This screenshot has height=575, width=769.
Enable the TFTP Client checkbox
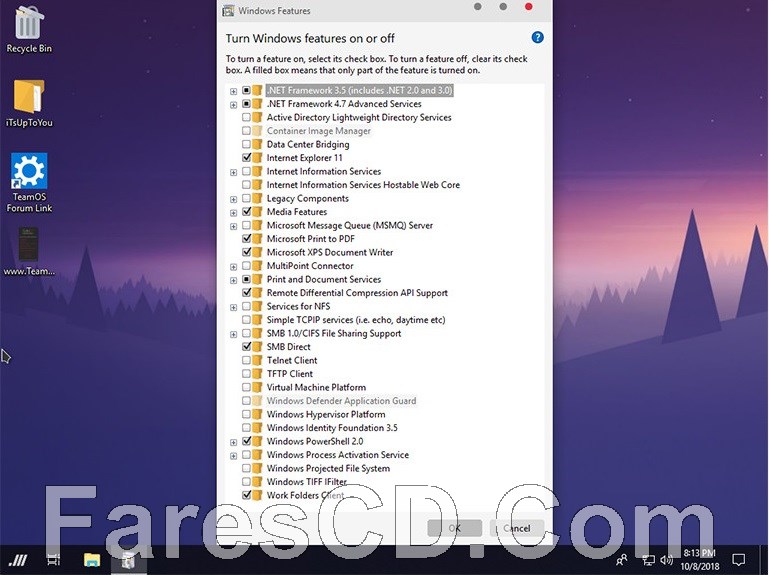point(246,373)
